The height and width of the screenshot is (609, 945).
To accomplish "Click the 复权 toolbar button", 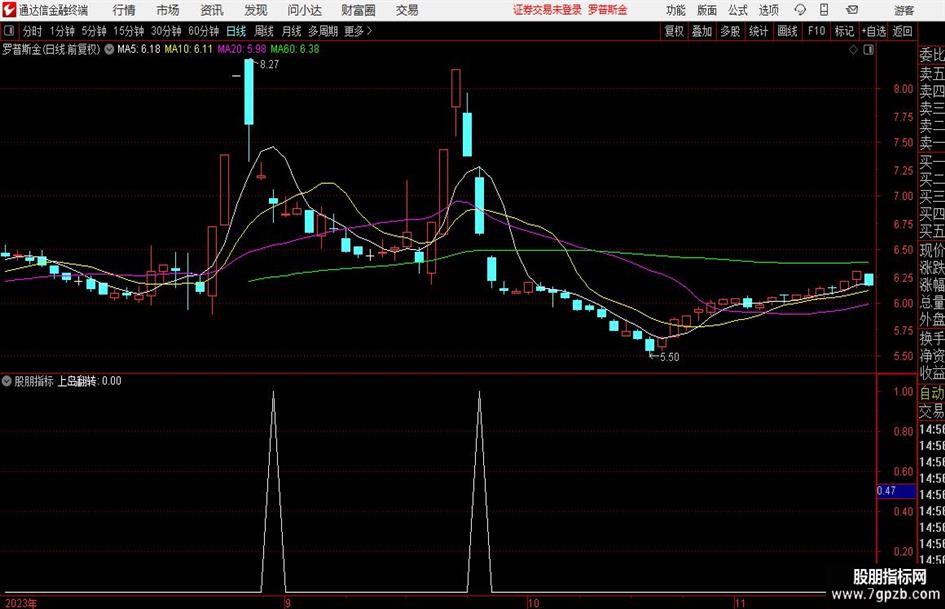I will click(674, 31).
